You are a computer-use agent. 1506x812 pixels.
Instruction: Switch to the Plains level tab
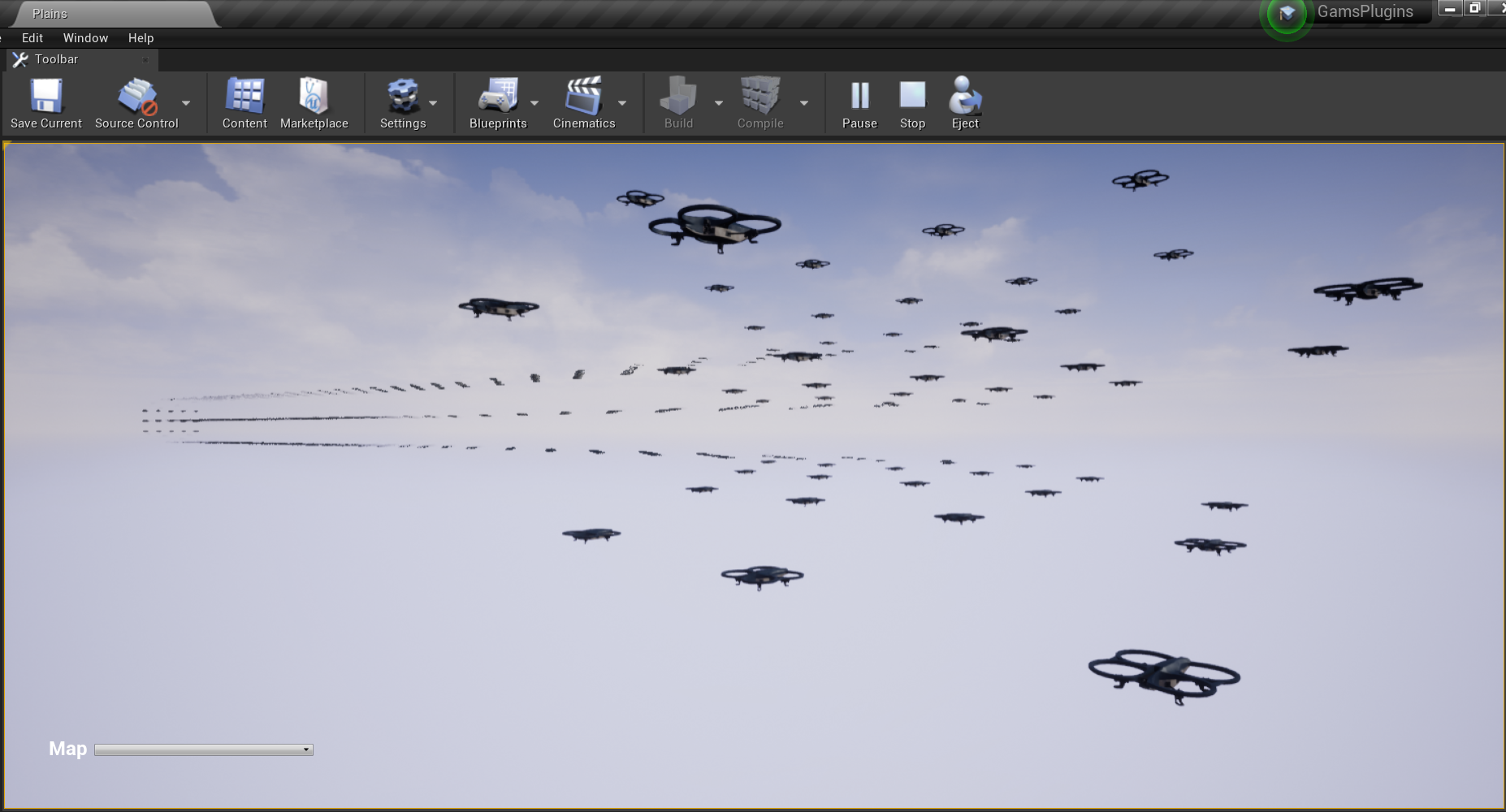[49, 13]
